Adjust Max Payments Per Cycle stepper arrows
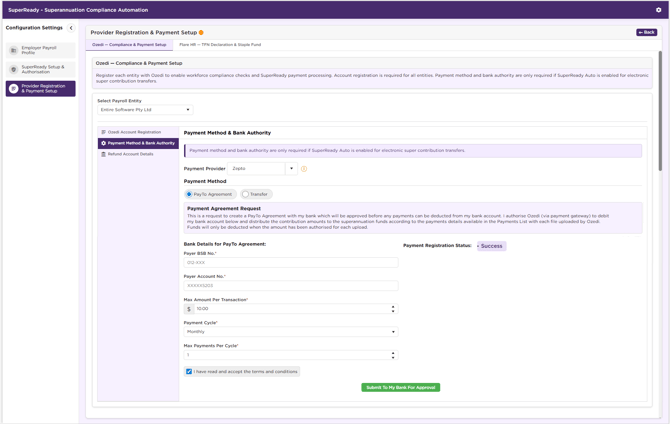Screen dimensions: 670x424 [x=393, y=355]
